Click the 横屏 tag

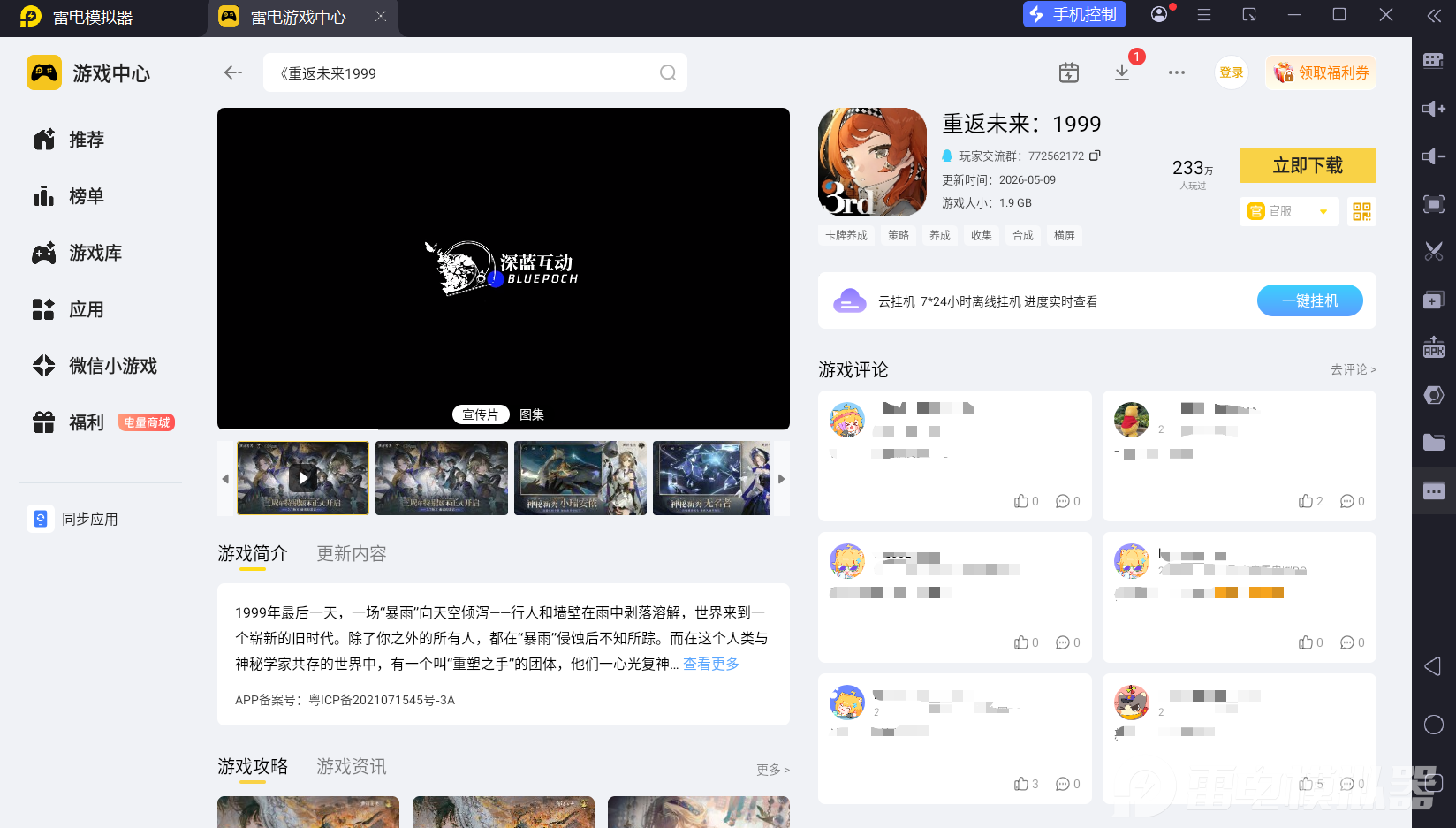[1065, 235]
